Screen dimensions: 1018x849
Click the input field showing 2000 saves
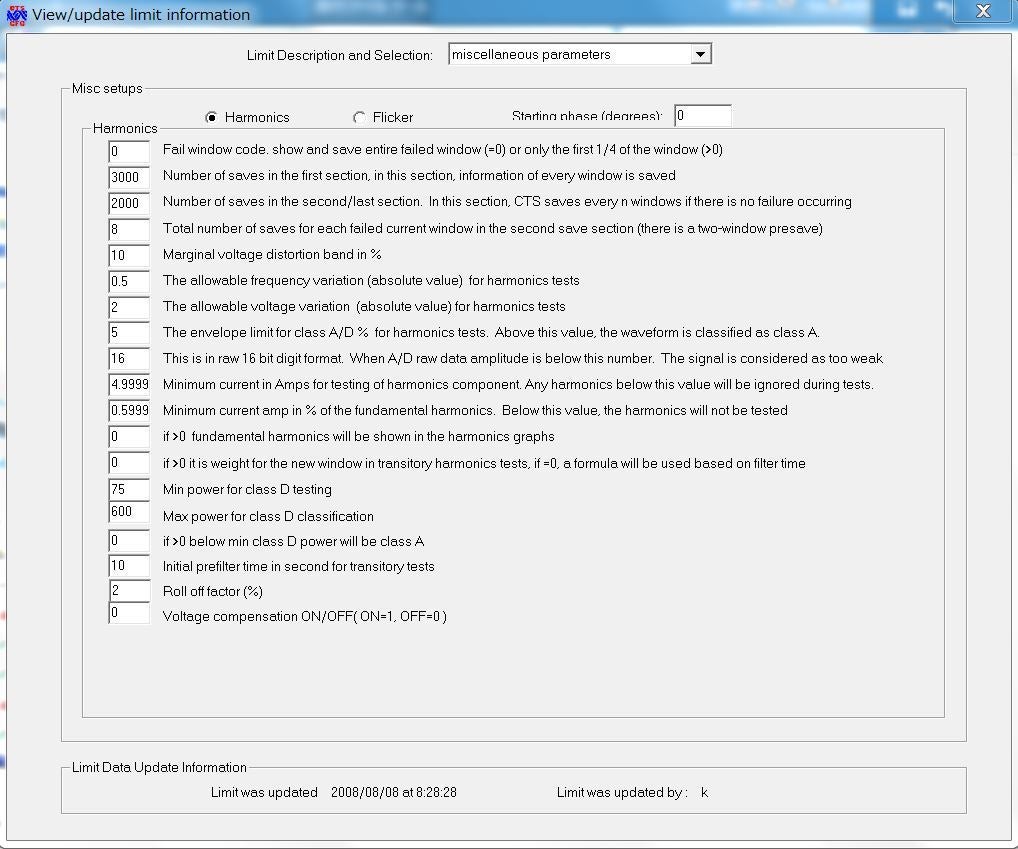129,203
